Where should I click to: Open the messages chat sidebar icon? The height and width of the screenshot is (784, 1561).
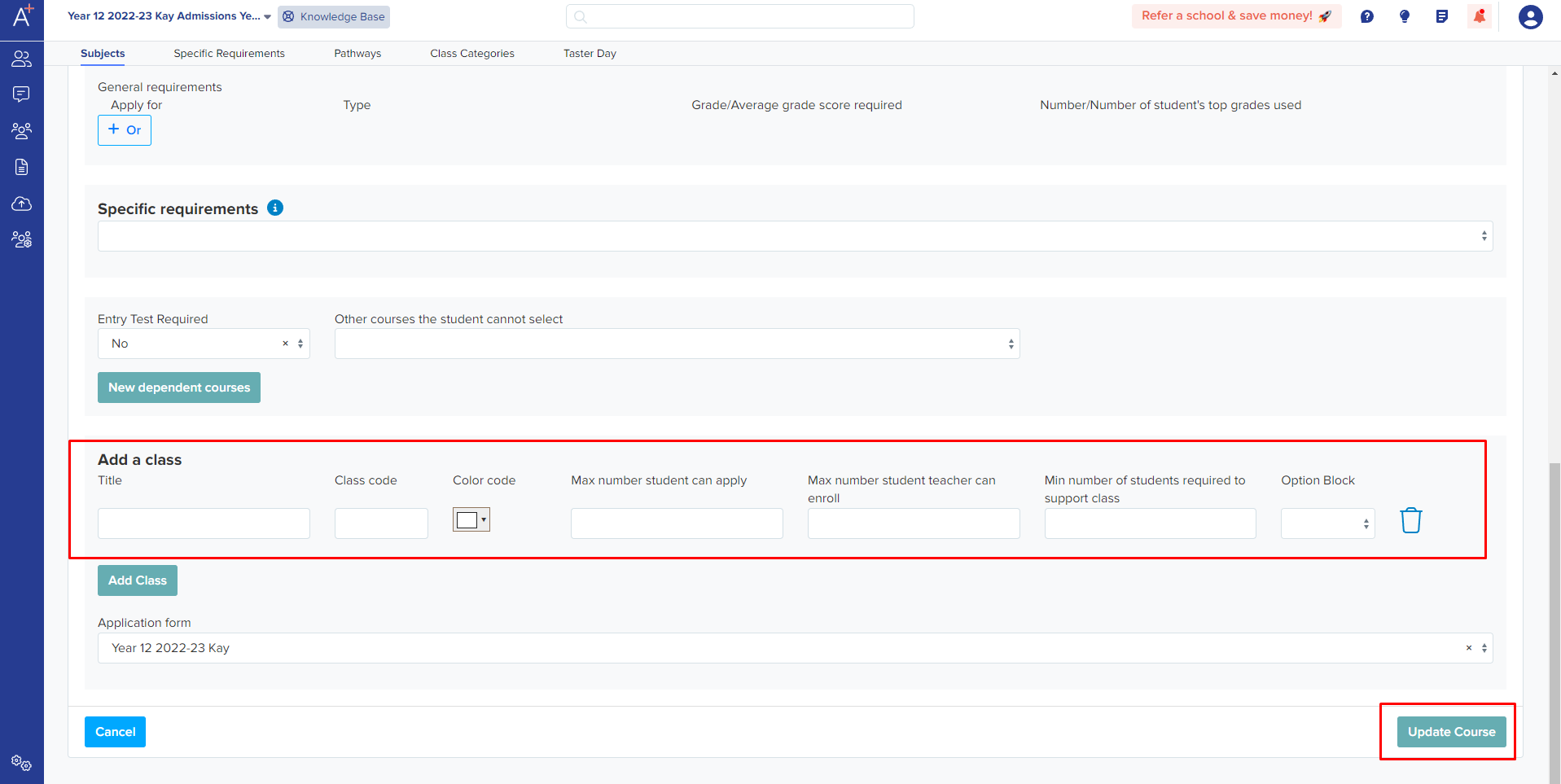22,94
